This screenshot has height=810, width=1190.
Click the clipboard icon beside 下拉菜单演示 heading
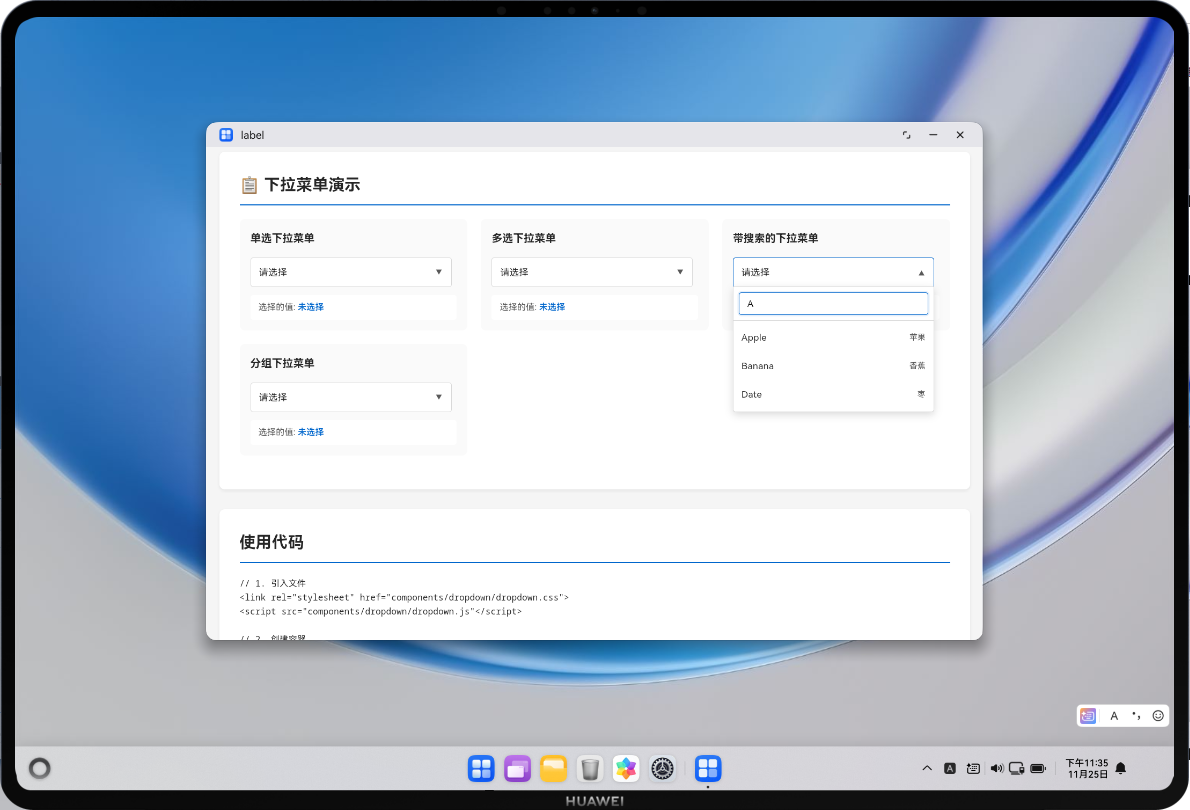click(250, 184)
